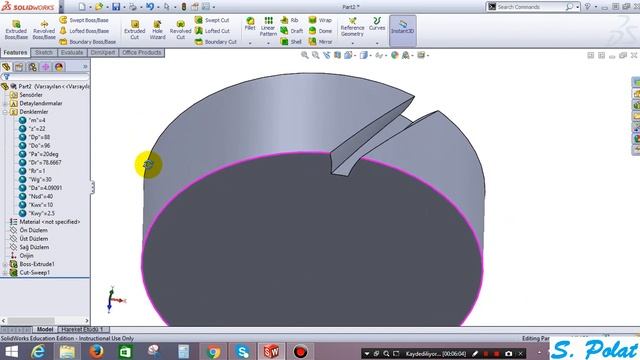The width and height of the screenshot is (640, 360).
Task: Click the Windows Start button
Action: click(x=12, y=351)
